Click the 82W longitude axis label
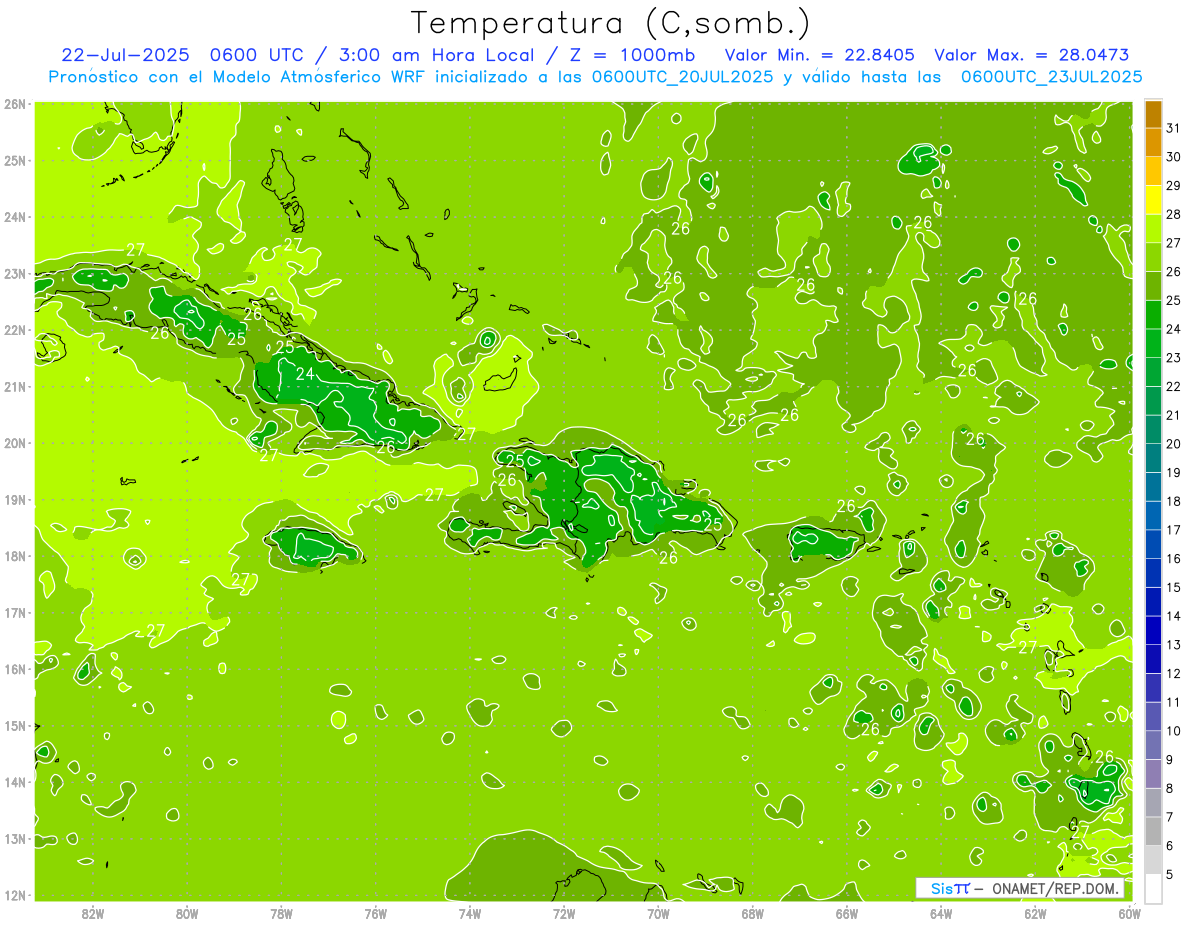The image size is (1200, 927). (92, 913)
